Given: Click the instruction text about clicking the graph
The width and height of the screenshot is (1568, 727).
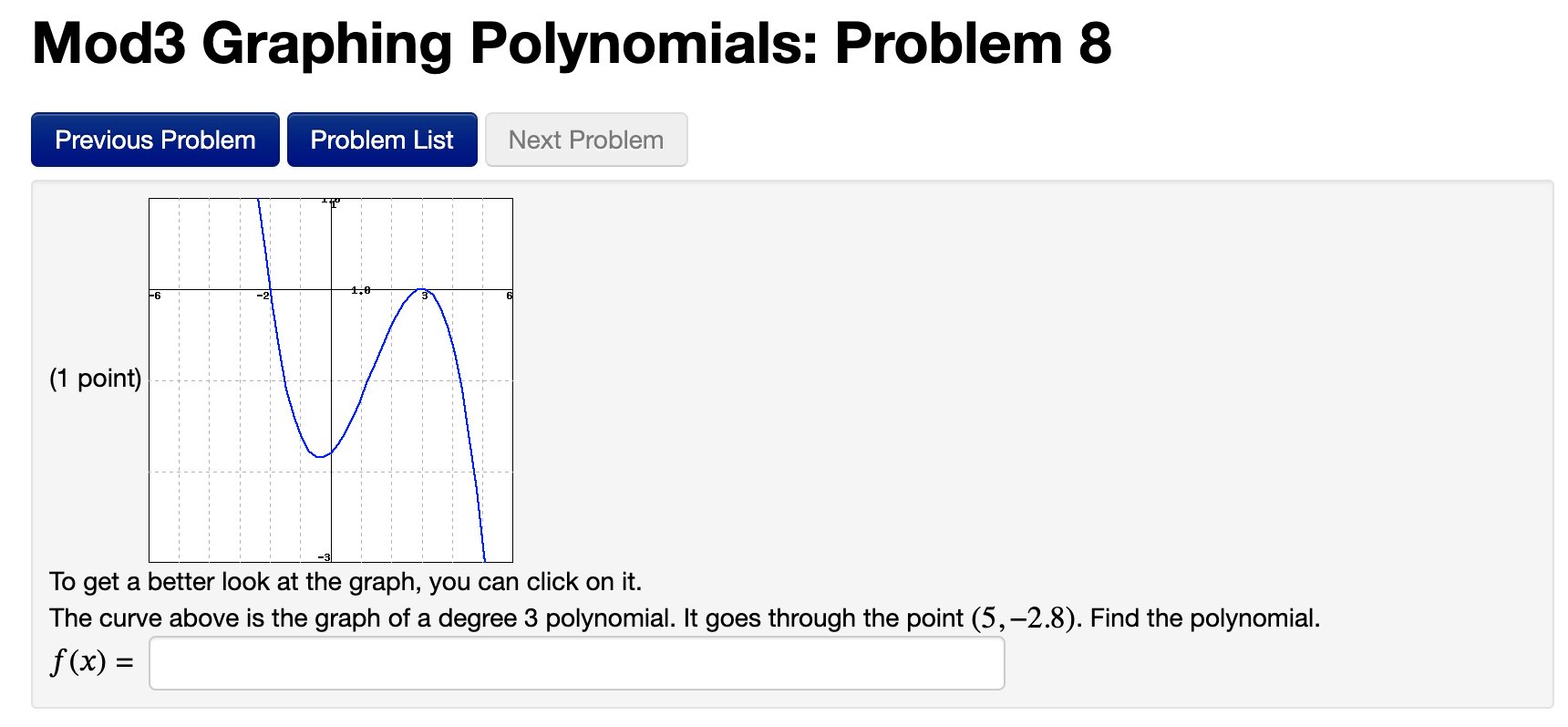Looking at the screenshot, I should 345,581.
